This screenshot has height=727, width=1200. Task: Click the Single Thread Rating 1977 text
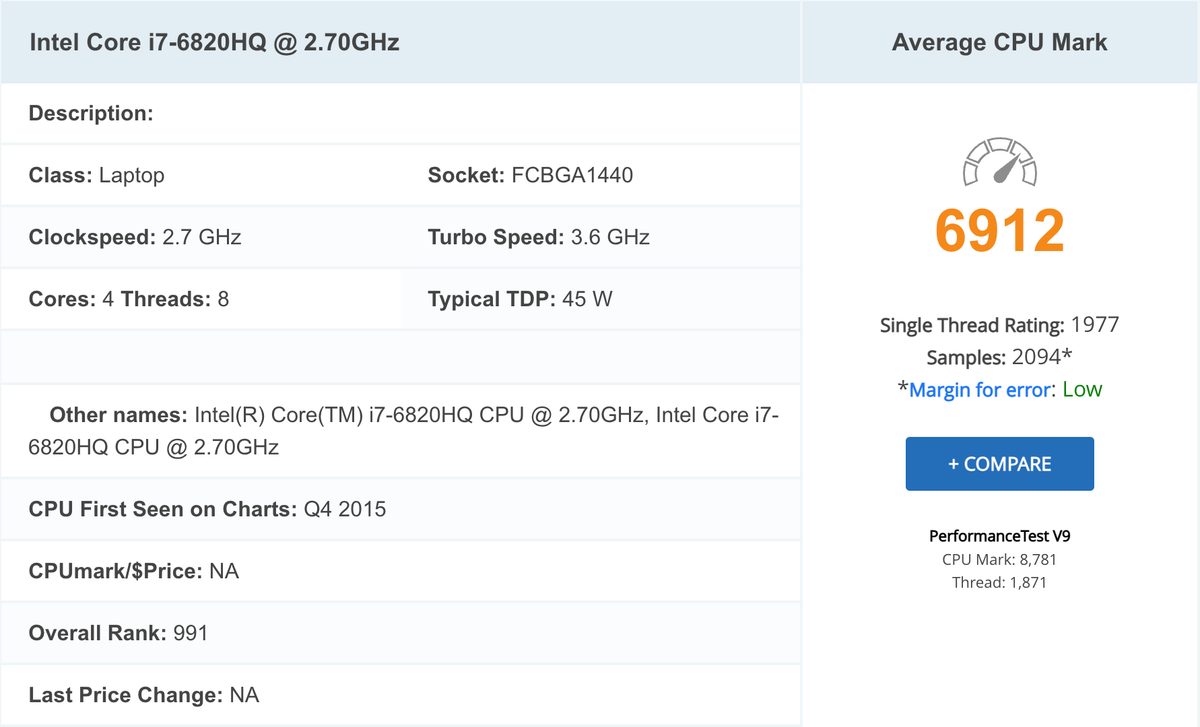point(999,325)
